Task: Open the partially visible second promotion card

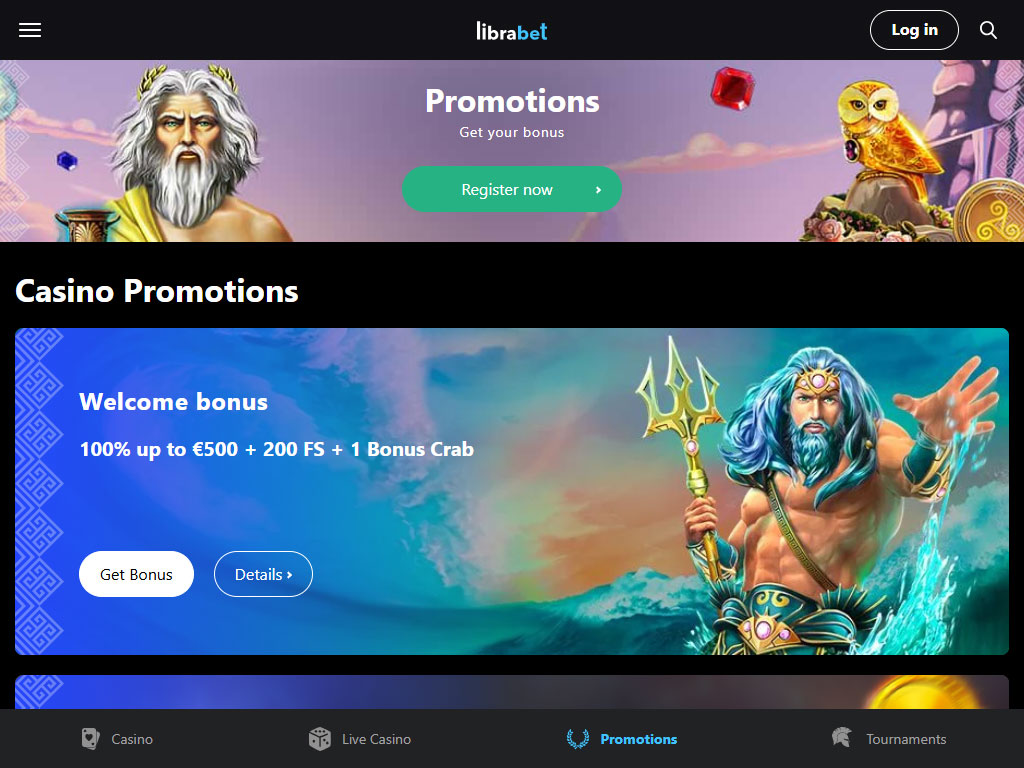Action: pyautogui.click(x=512, y=692)
